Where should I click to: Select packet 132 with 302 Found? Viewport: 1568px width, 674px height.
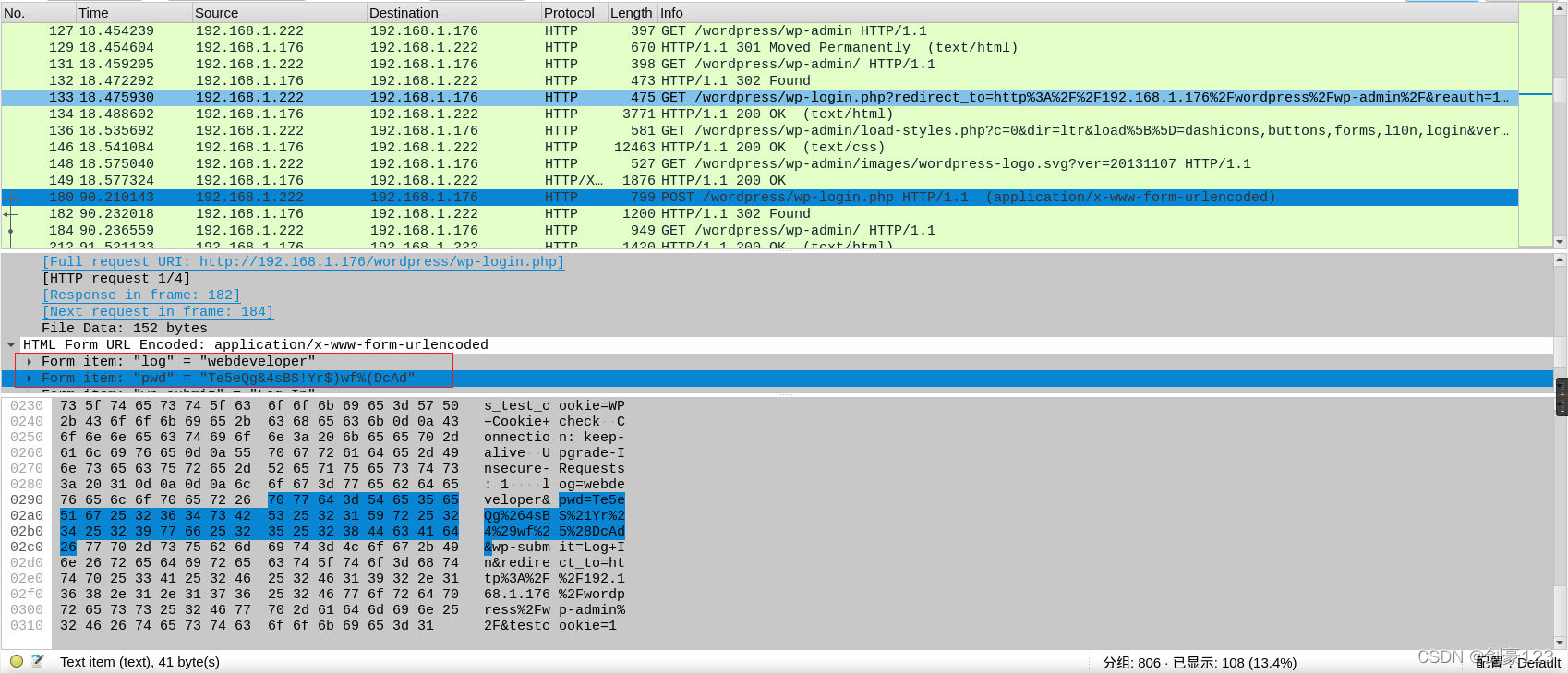pos(759,81)
